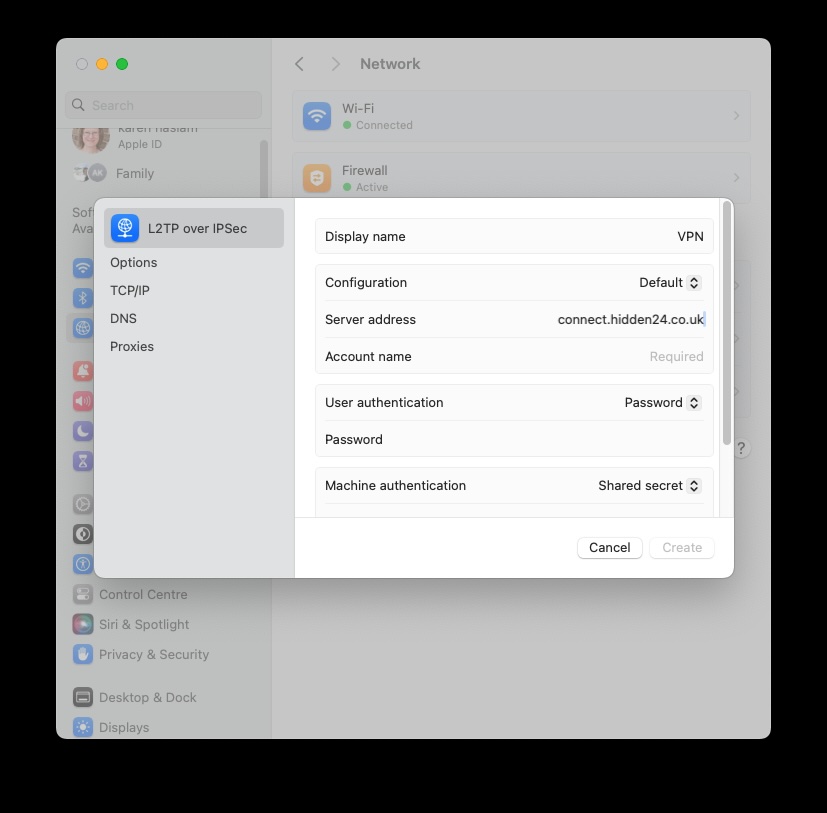
Task: Click the Privacy & Security hand icon
Action: pyautogui.click(x=83, y=654)
